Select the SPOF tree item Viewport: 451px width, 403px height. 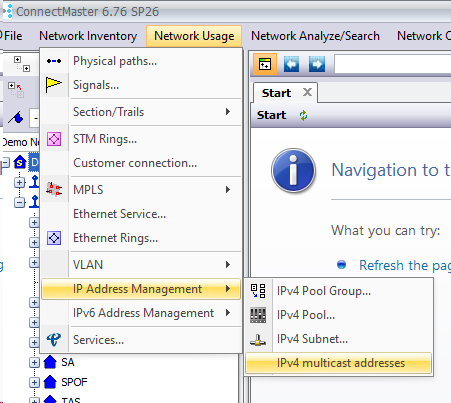[74, 382]
